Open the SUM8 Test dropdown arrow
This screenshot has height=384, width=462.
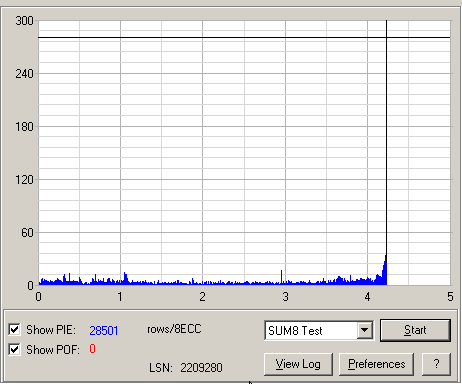click(365, 330)
